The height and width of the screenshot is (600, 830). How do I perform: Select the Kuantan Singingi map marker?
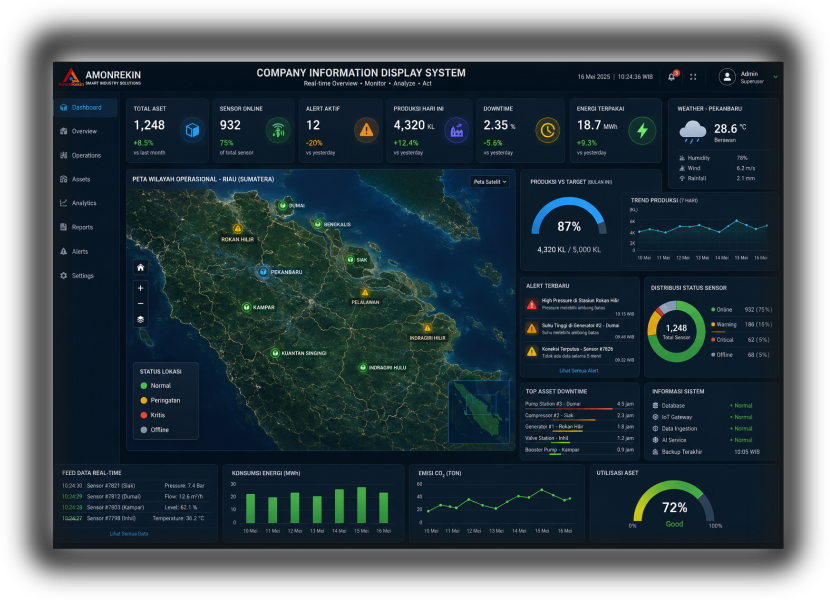click(x=275, y=353)
